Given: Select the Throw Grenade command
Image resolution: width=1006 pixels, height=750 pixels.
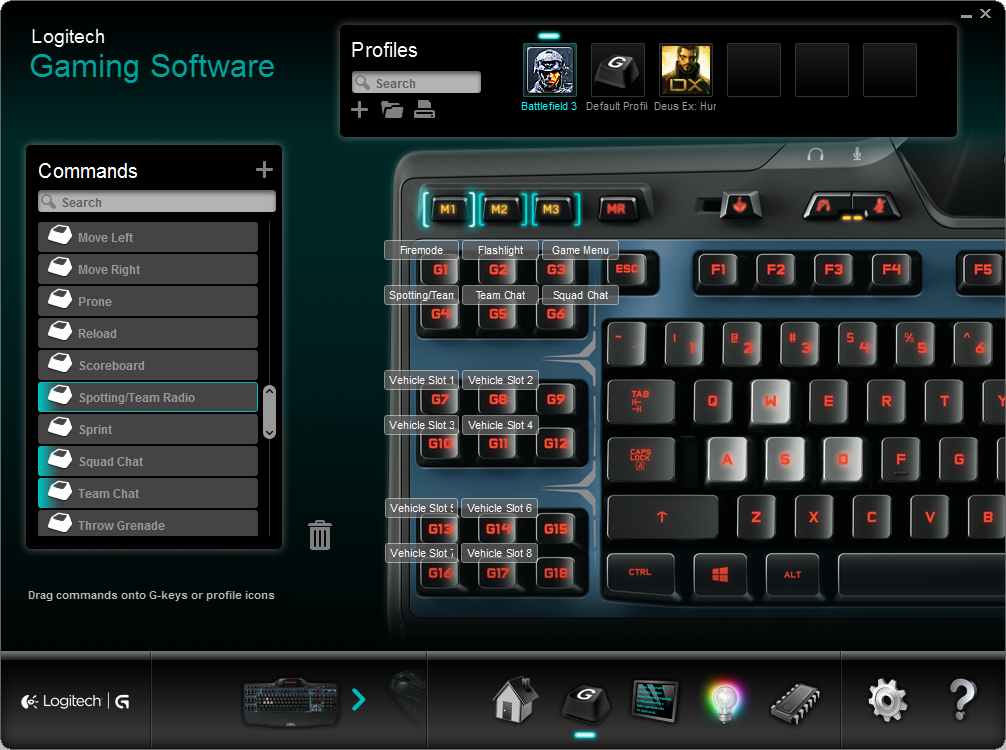Looking at the screenshot, I should [148, 524].
